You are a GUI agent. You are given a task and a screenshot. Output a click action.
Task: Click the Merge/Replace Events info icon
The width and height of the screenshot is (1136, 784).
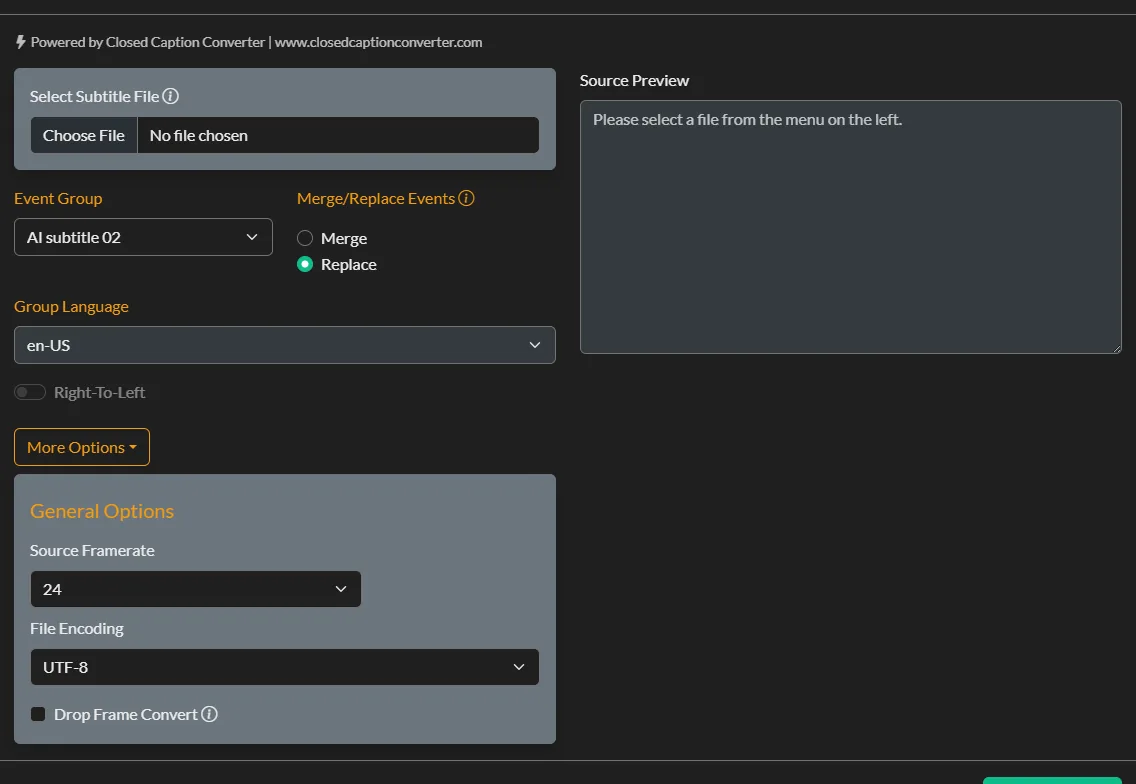pyautogui.click(x=467, y=198)
